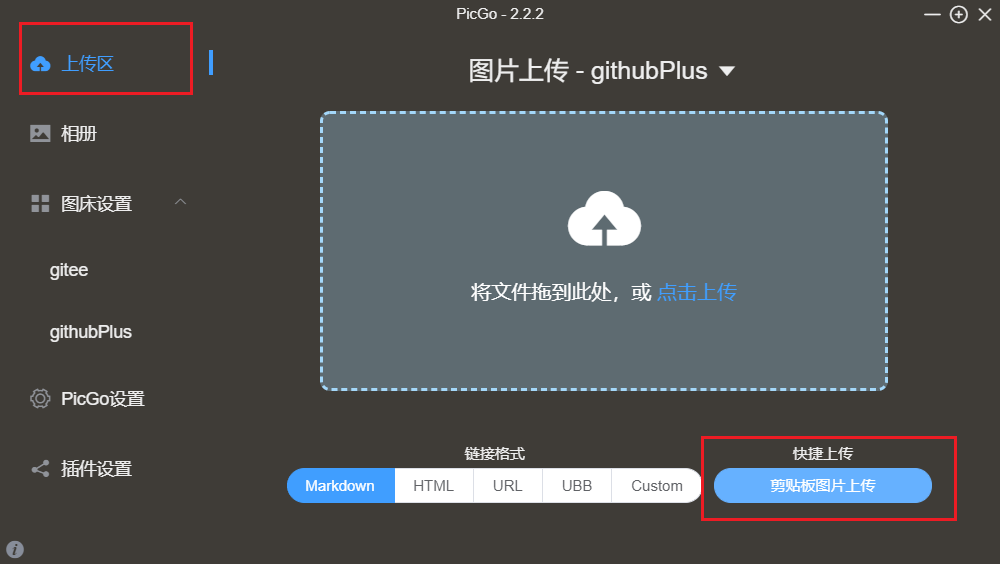This screenshot has height=564, width=1000.
Task: Click the cloud icon beside 上传区
Action: (40, 64)
